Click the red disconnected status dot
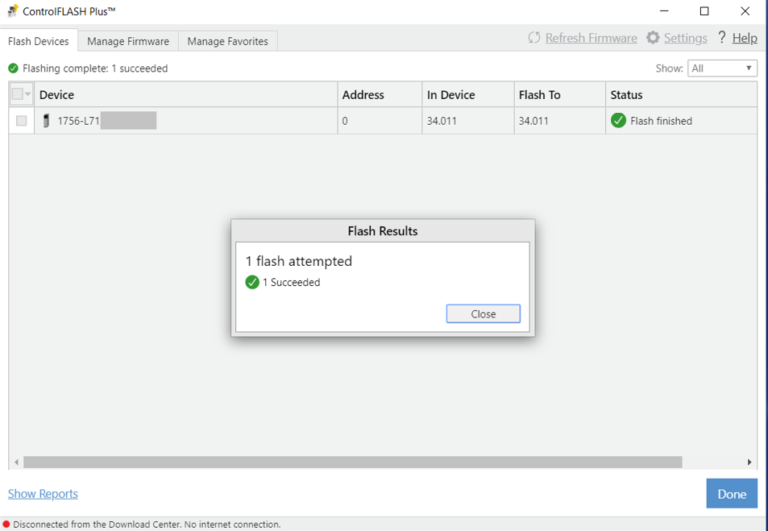 [x=6, y=524]
